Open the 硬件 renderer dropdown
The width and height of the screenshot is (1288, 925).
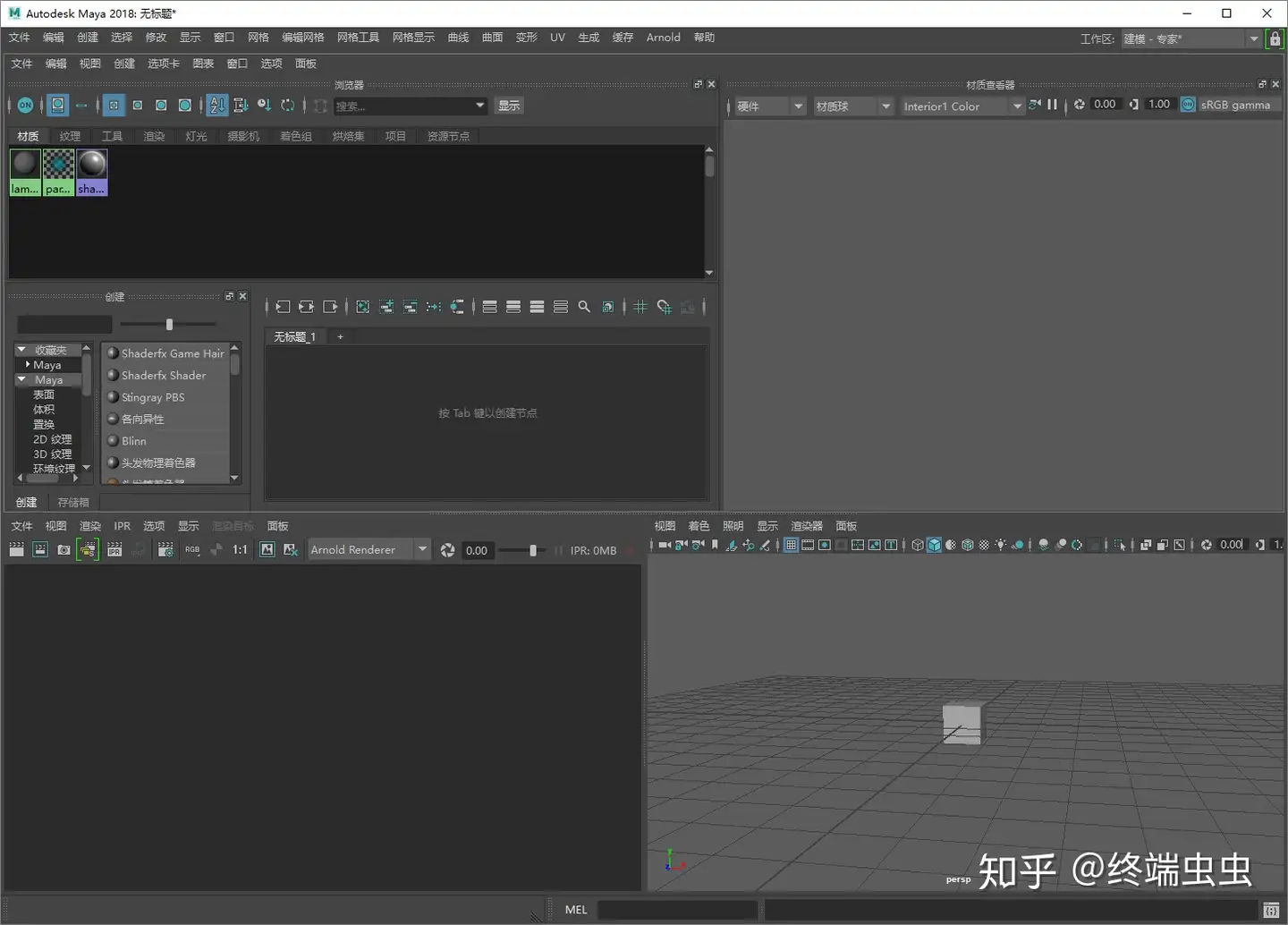[x=770, y=106]
